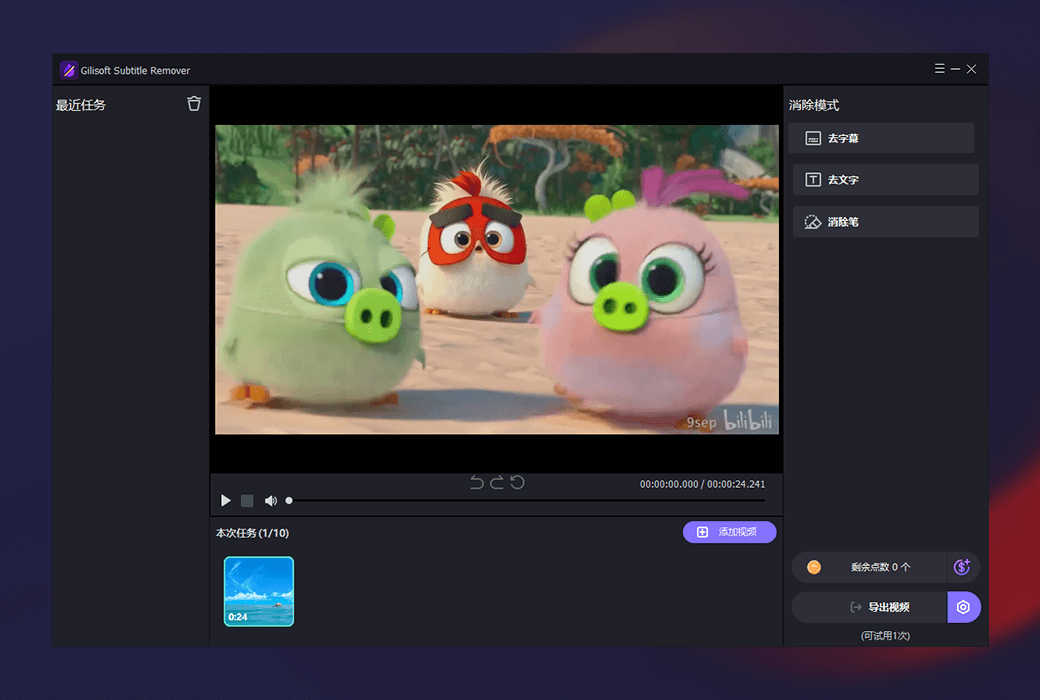Redo the last edit

pos(497,482)
